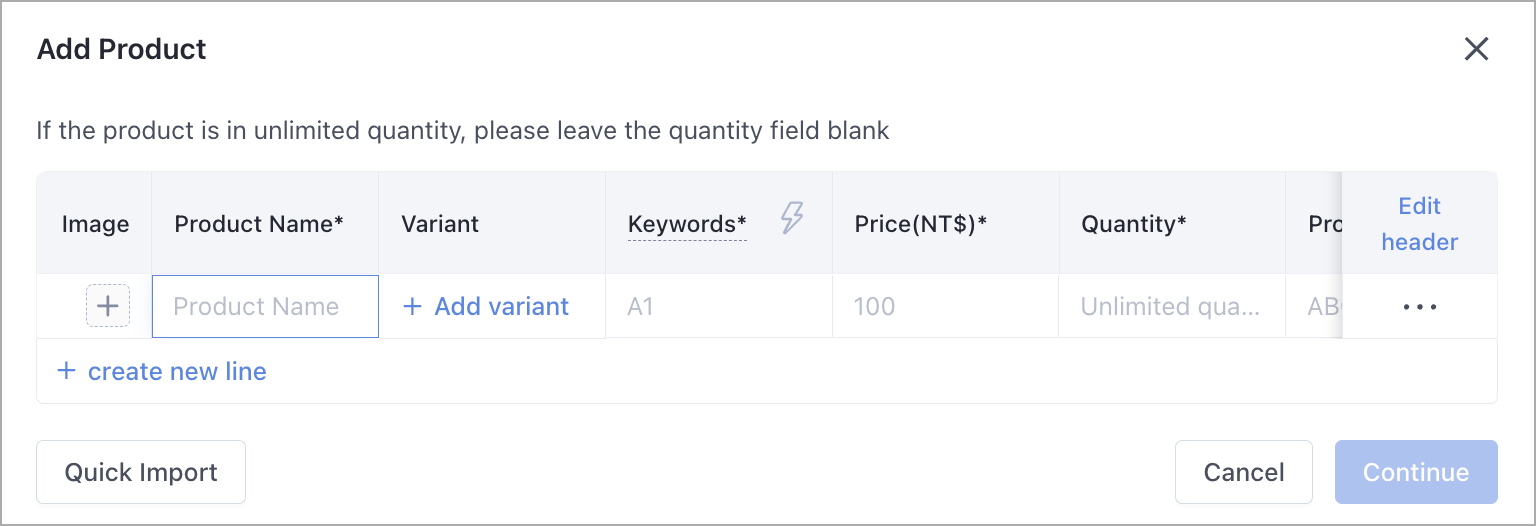
Task: Click the Variant column header
Action: pyautogui.click(x=440, y=224)
